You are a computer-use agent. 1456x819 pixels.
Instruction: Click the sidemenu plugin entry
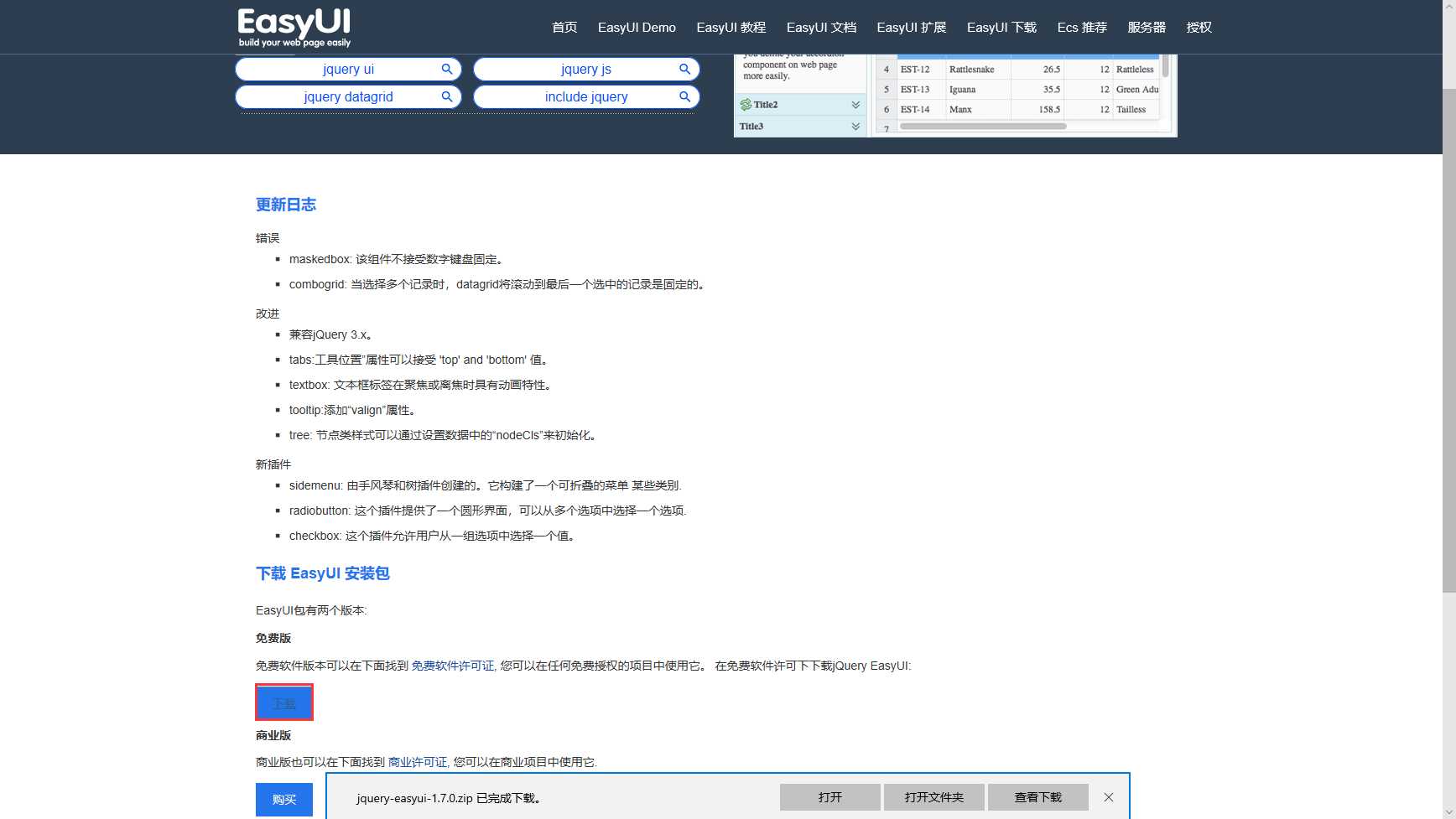tap(486, 485)
